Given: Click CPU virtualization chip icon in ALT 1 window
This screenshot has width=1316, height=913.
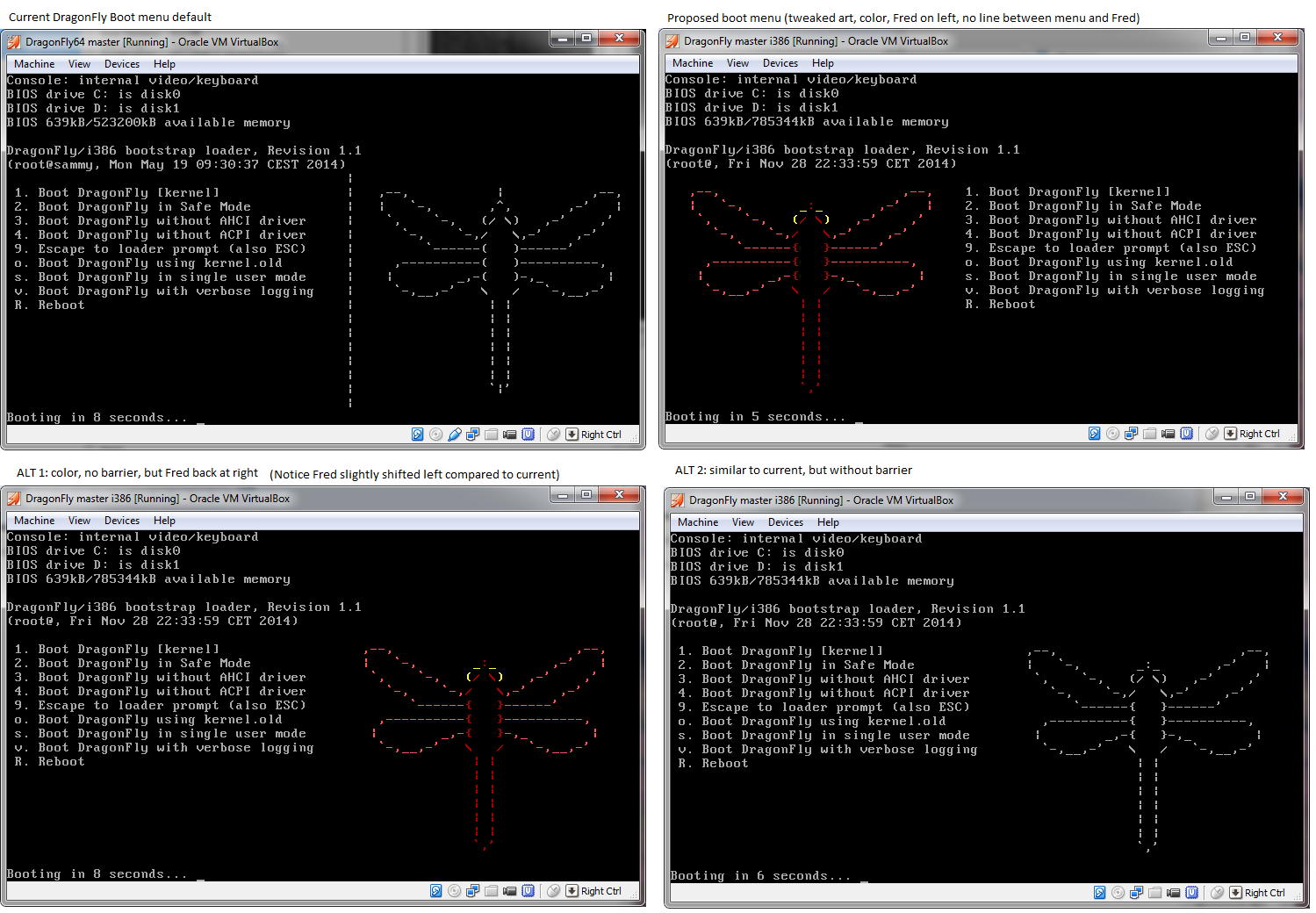Looking at the screenshot, I should 528,891.
